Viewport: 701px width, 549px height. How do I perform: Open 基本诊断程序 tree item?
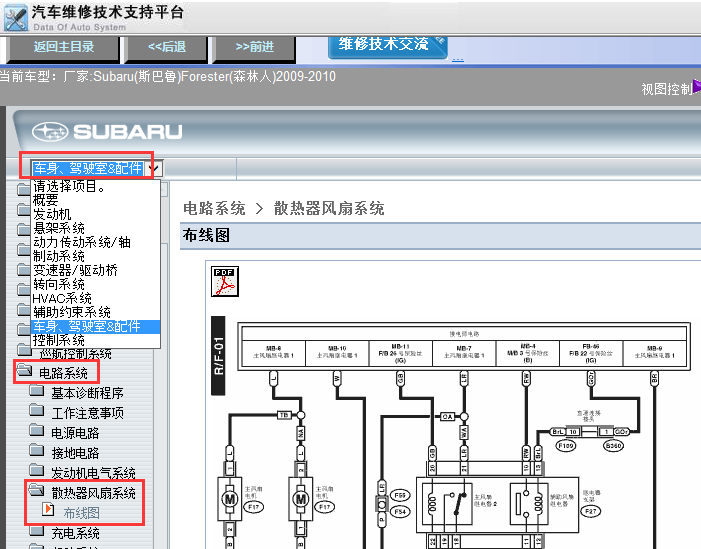[x=87, y=393]
